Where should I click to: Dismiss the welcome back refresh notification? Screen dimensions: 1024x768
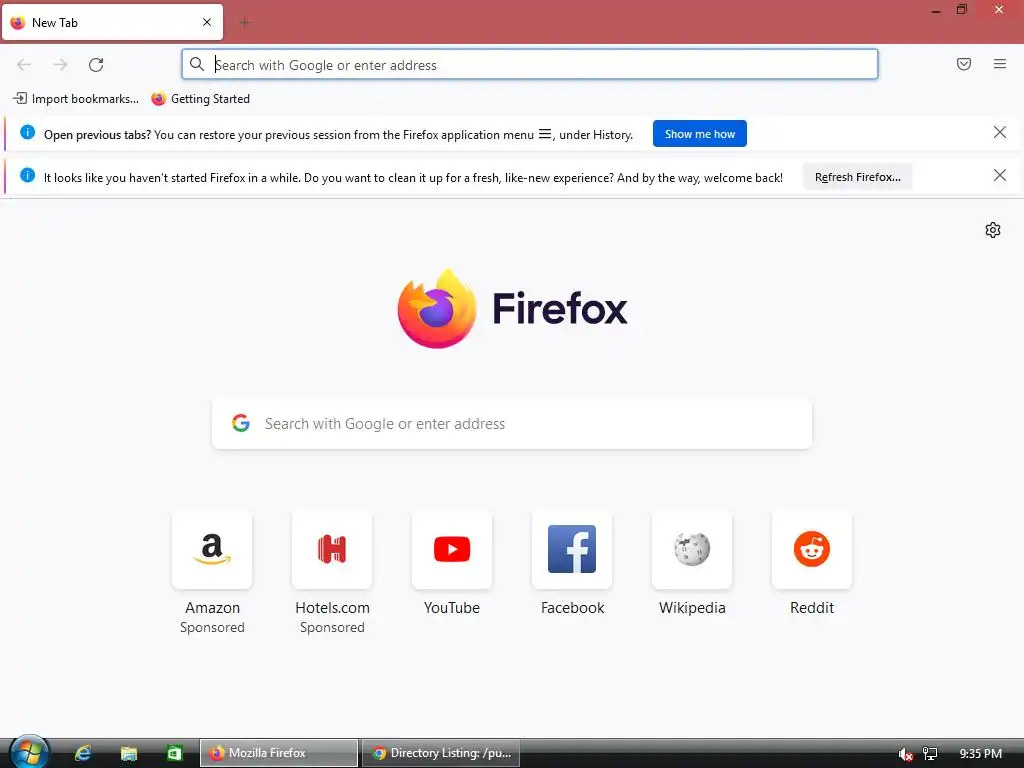(1000, 175)
